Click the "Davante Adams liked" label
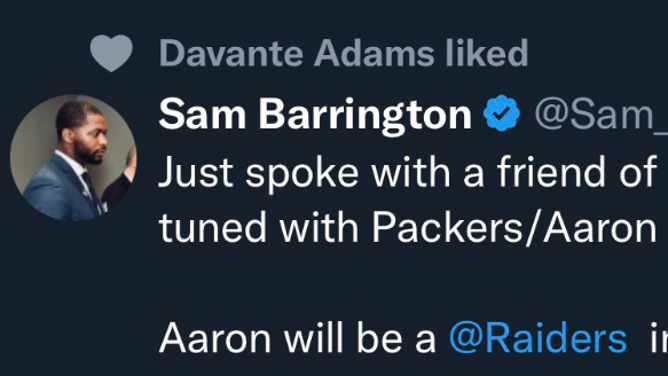Image resolution: width=668 pixels, height=376 pixels. pos(343,53)
